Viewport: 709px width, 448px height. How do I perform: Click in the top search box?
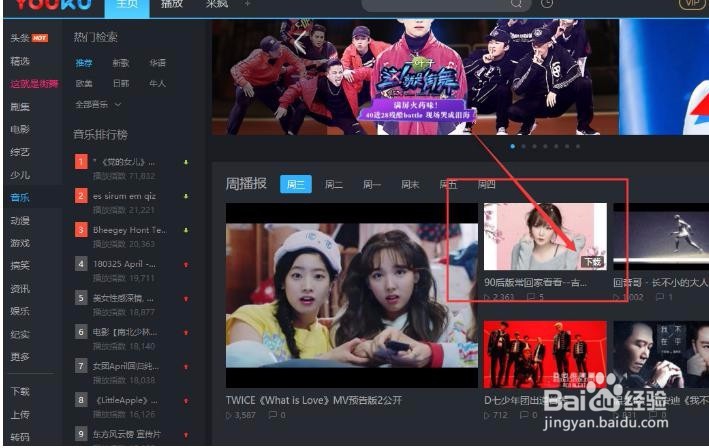pos(436,5)
